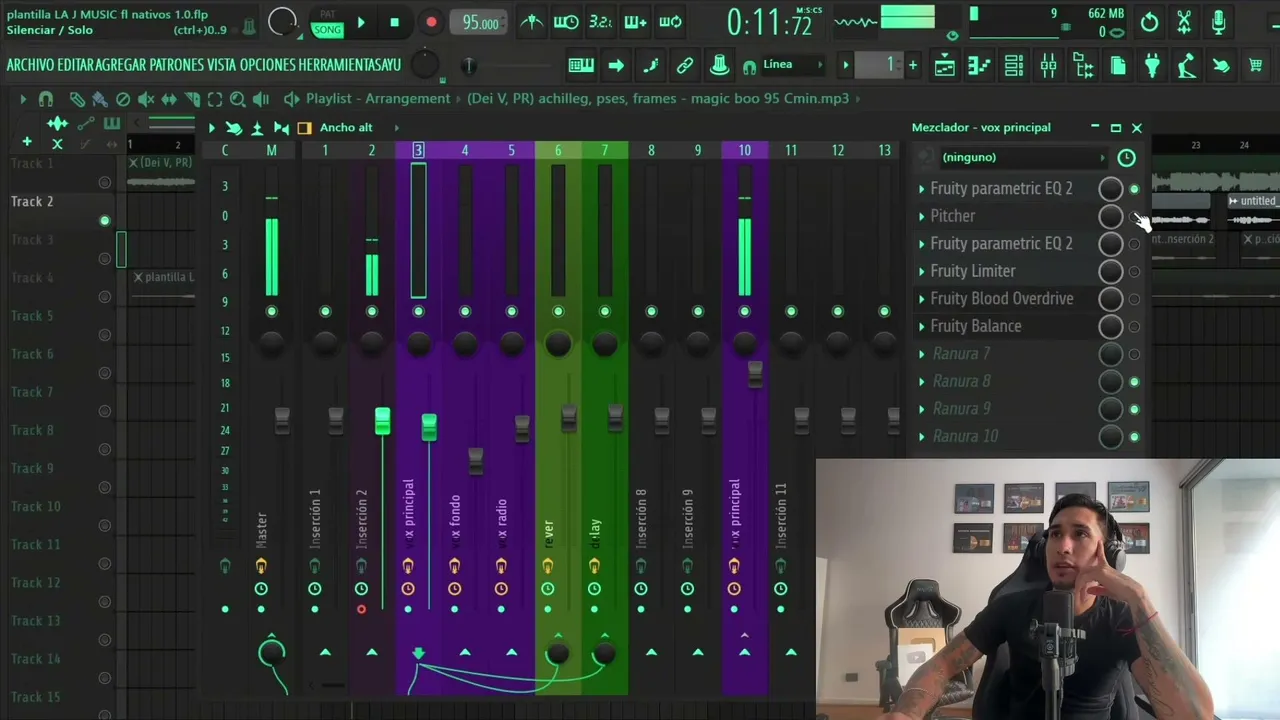This screenshot has height=720, width=1280.
Task: Start playback with the Play button
Action: pyautogui.click(x=361, y=22)
